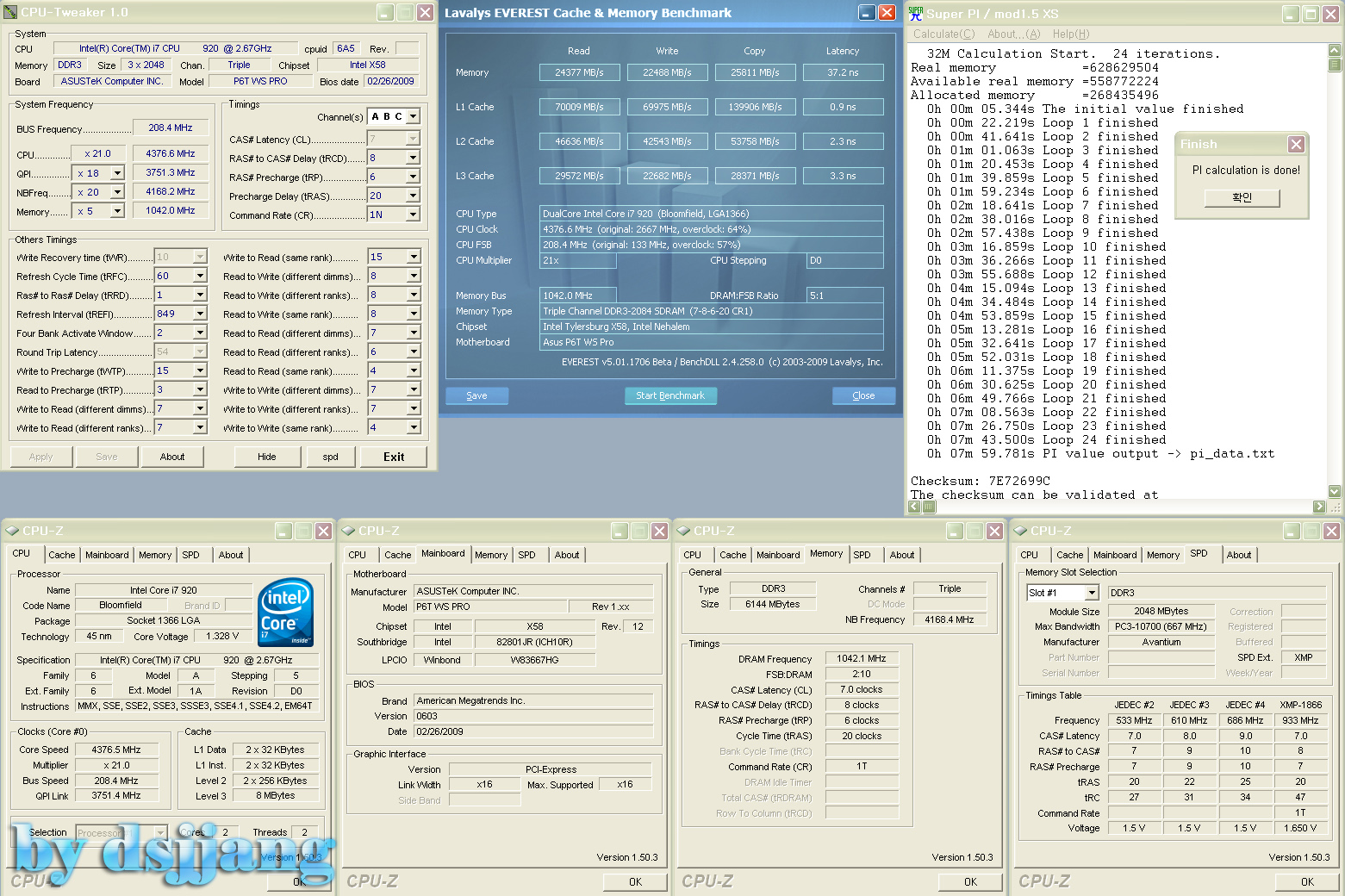The image size is (1345, 896).
Task: Click OK in the CPU-Z SPD window
Action: [x=1307, y=881]
